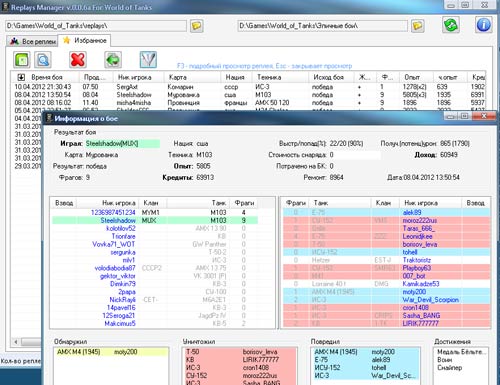Select ally player kolobkov52
The image size is (500, 385).
155,228
